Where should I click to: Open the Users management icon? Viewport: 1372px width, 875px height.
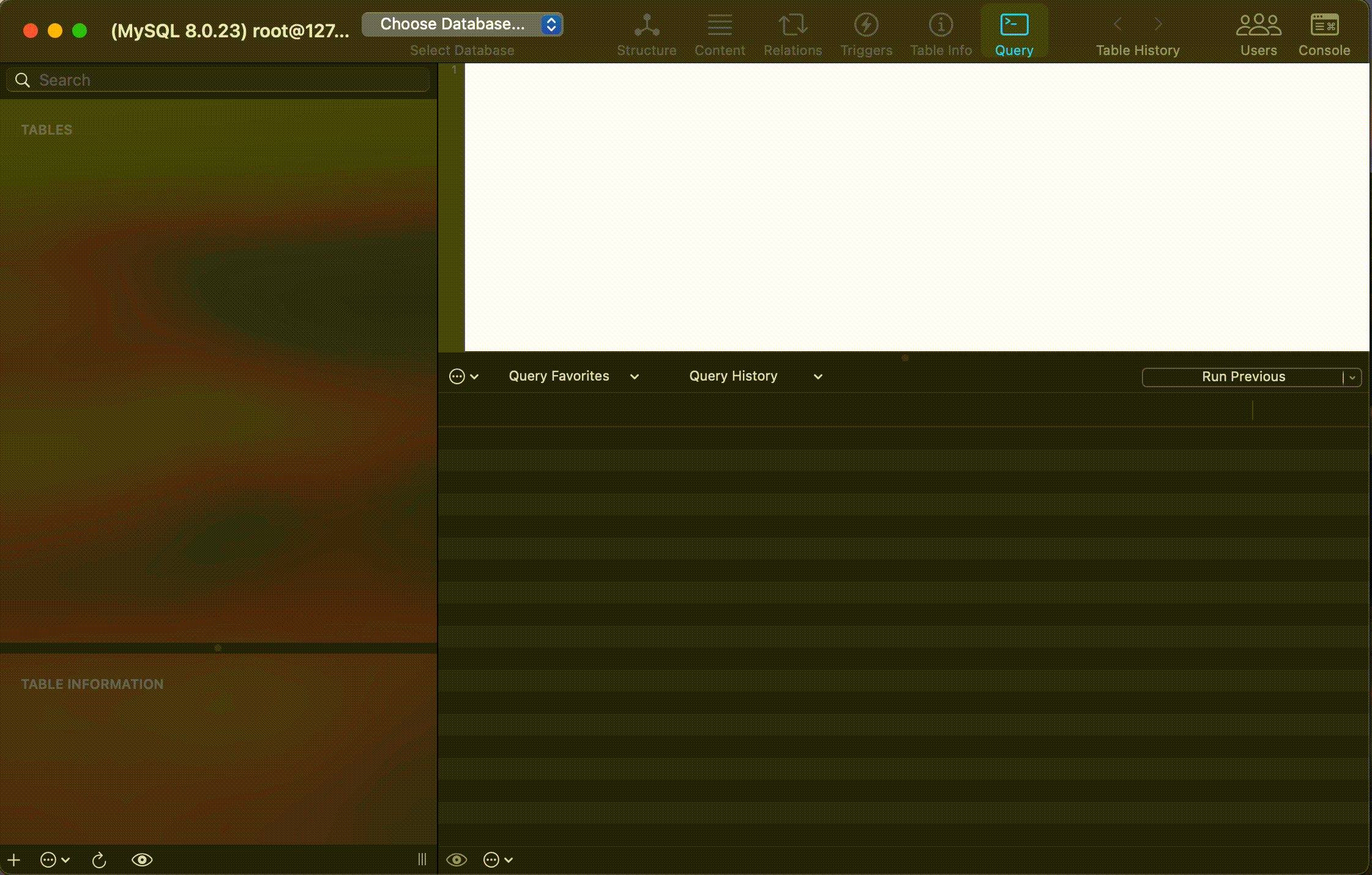1258,26
